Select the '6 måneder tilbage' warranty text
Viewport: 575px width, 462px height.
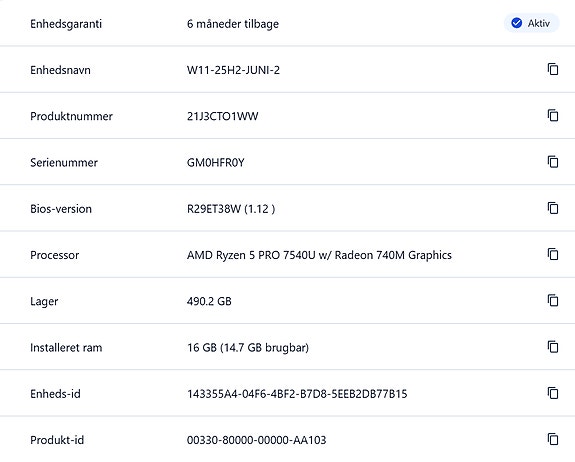[x=233, y=24]
